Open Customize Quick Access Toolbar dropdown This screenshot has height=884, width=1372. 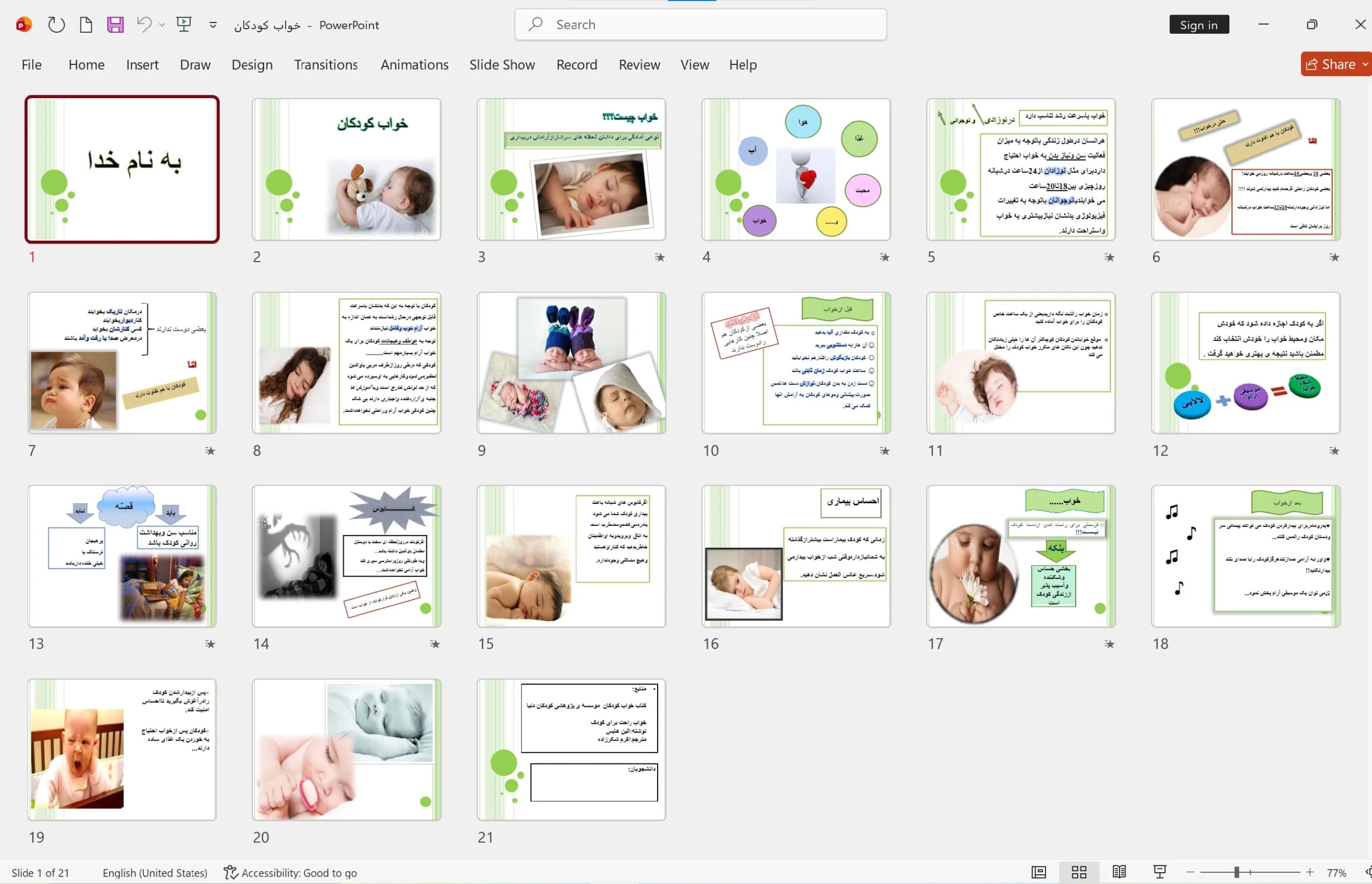(x=213, y=25)
